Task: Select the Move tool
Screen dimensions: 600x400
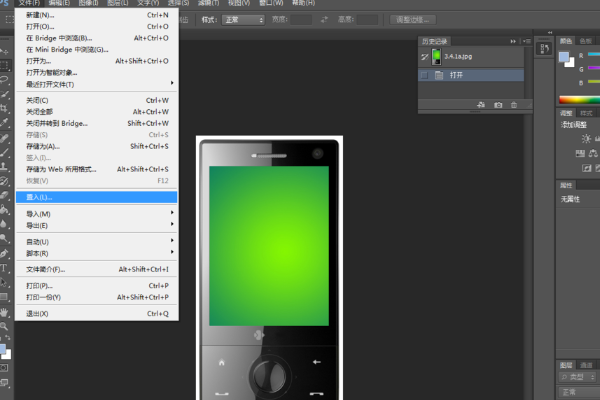Action: tap(5, 51)
